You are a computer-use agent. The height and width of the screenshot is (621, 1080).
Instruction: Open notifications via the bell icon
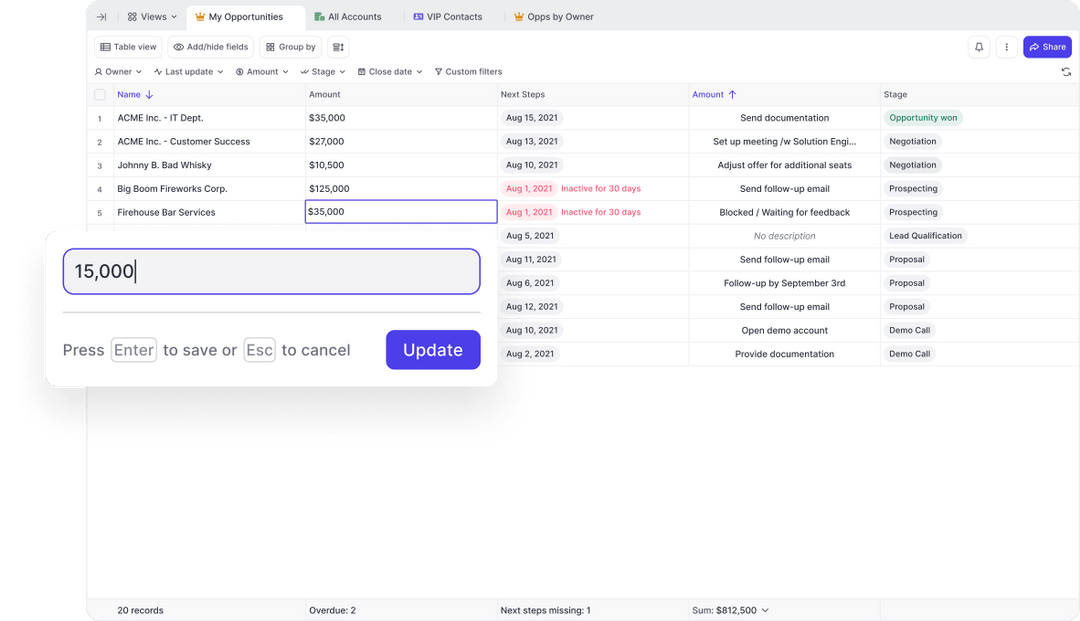tap(979, 46)
